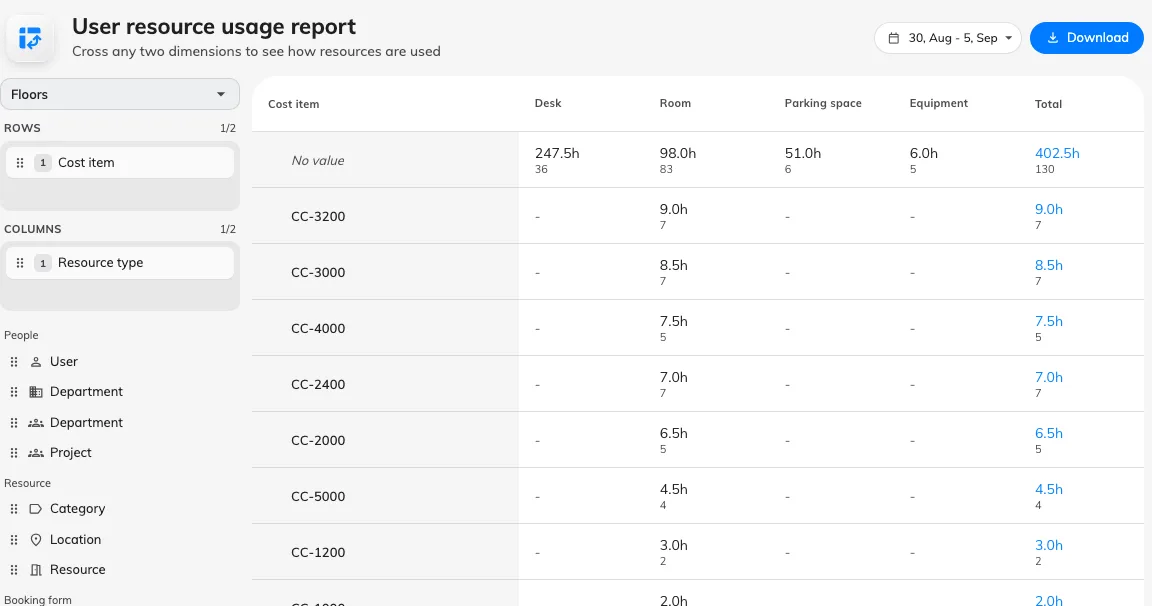
Task: Click the calendar icon in date picker
Action: coord(893,38)
